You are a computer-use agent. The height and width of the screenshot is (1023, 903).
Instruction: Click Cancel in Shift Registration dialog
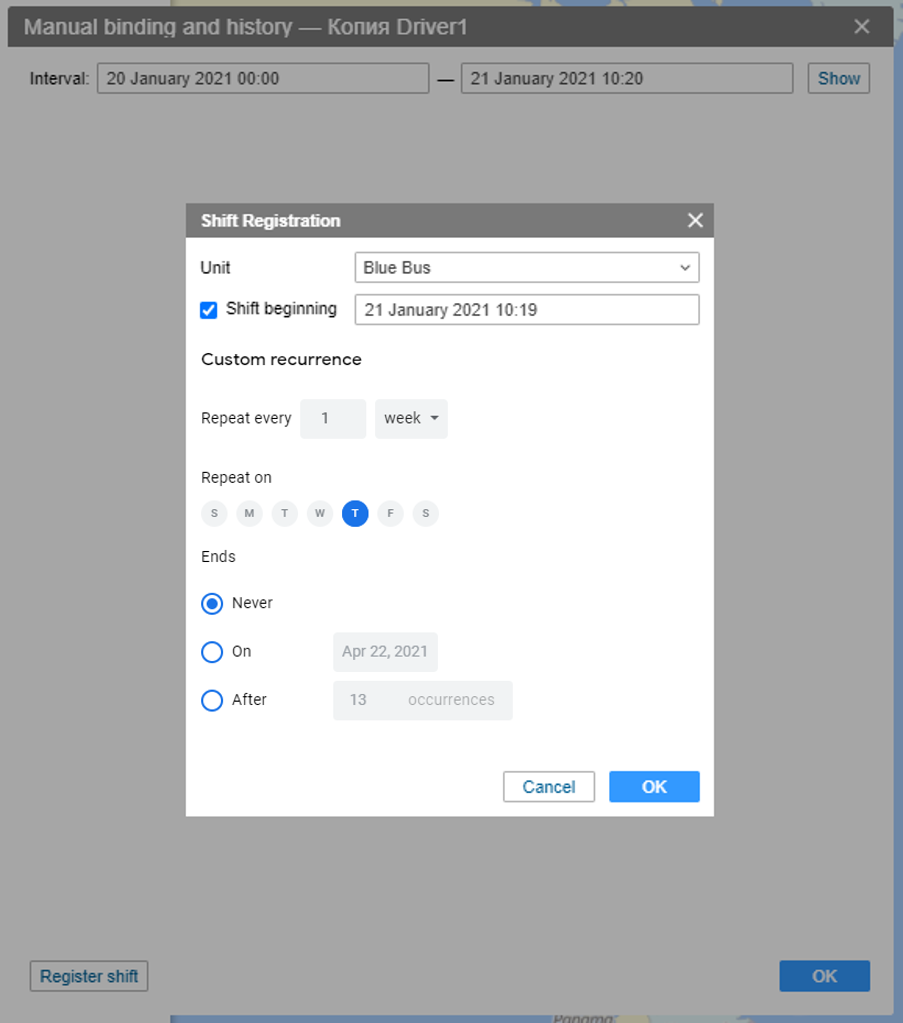pos(548,787)
